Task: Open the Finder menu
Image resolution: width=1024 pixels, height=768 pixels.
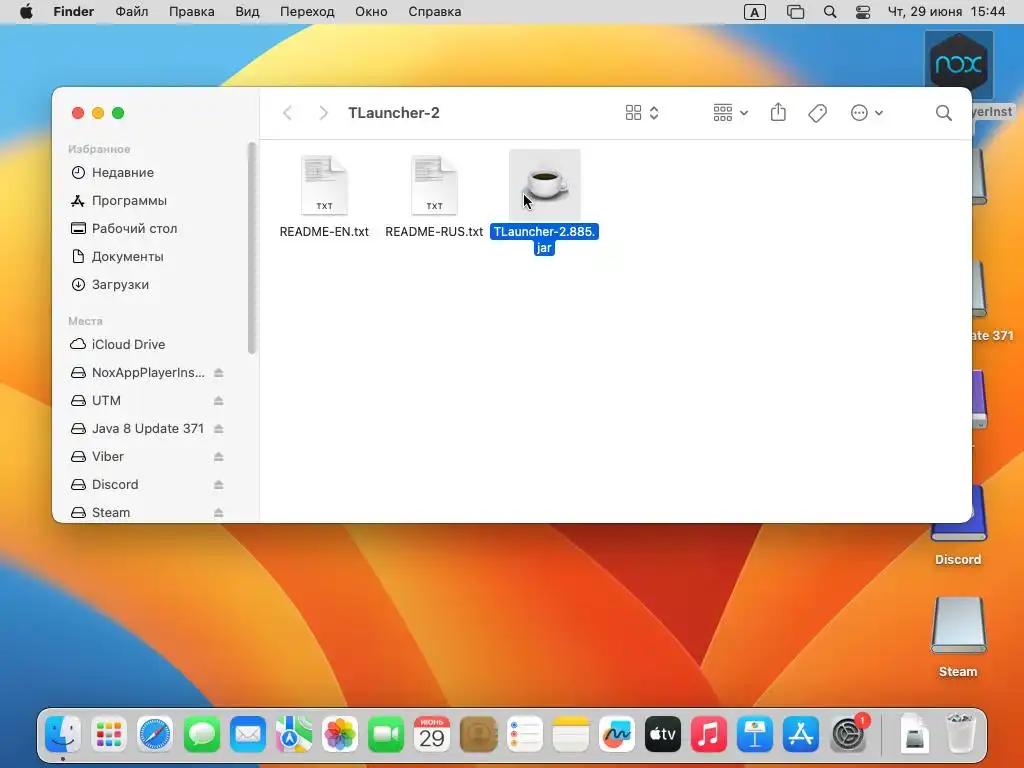Action: tap(74, 12)
